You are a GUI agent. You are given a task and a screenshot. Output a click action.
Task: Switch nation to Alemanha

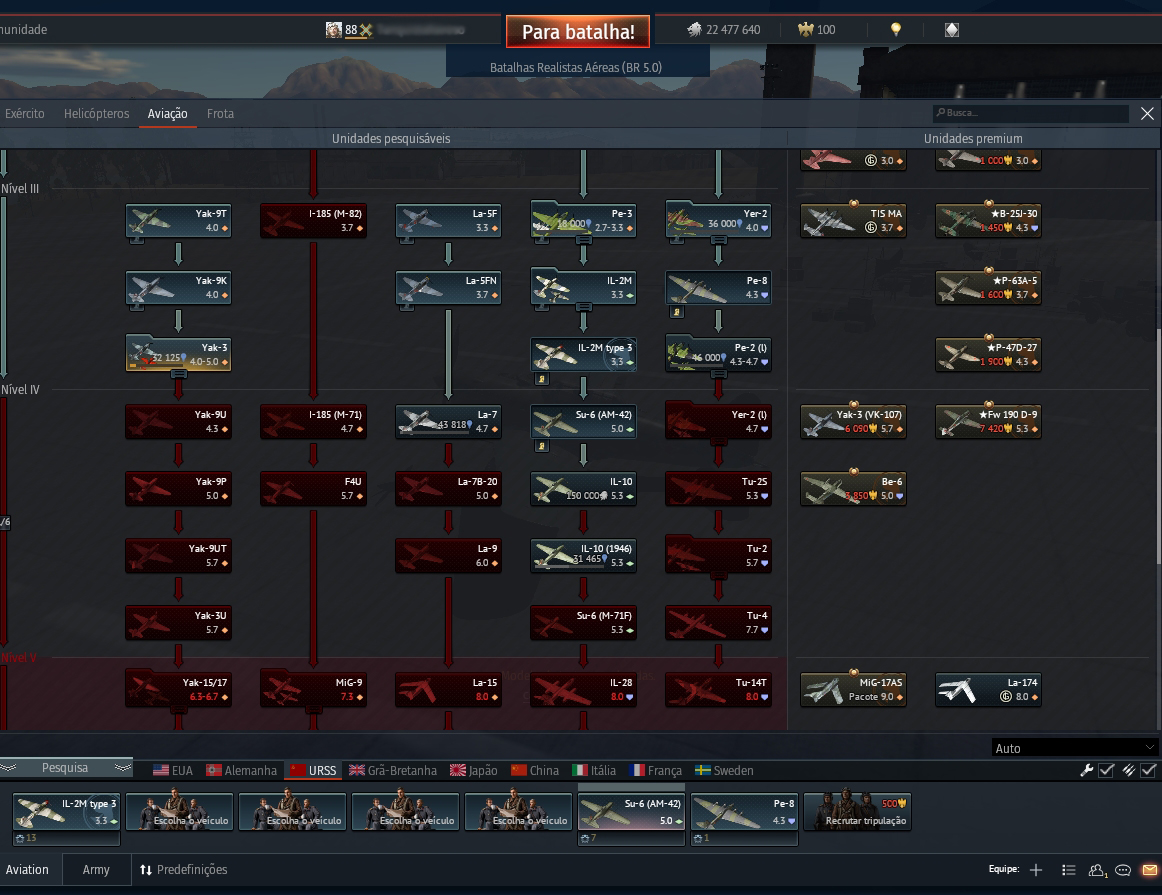tap(242, 771)
